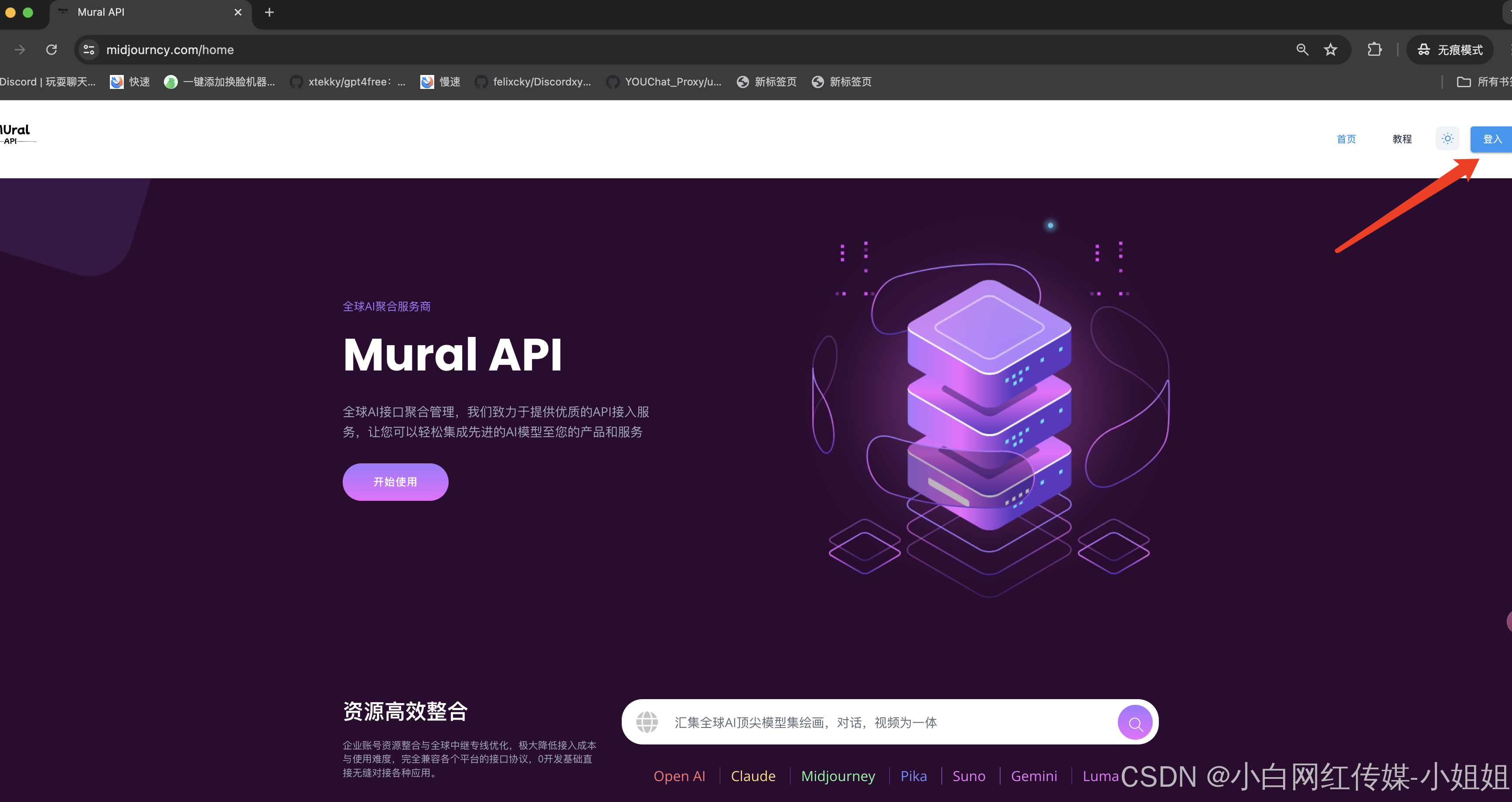Select the Suno label
Viewport: 1512px width, 802px height.
[x=968, y=775]
